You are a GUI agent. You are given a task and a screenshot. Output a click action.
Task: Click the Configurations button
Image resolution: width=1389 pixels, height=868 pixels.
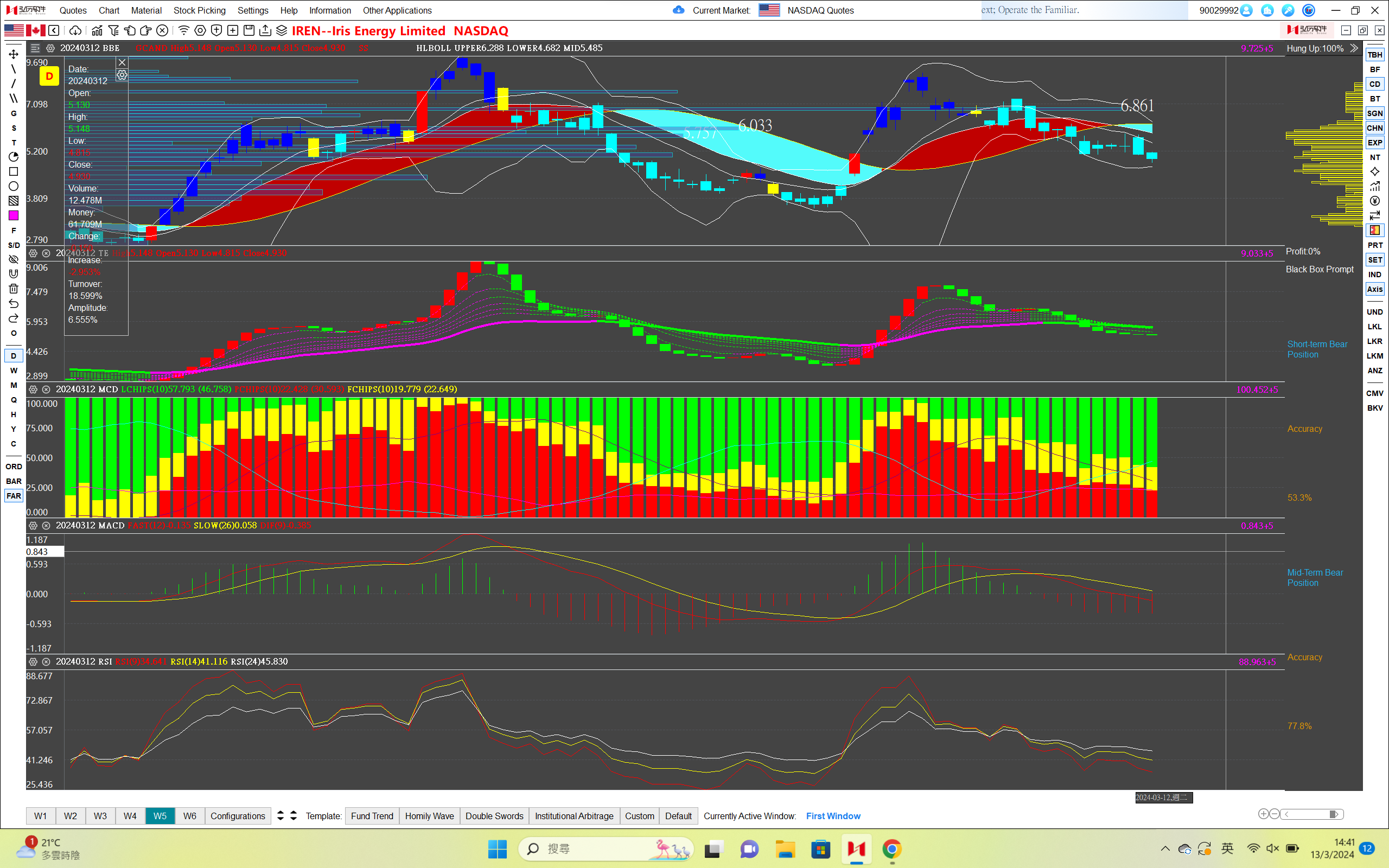(x=238, y=816)
